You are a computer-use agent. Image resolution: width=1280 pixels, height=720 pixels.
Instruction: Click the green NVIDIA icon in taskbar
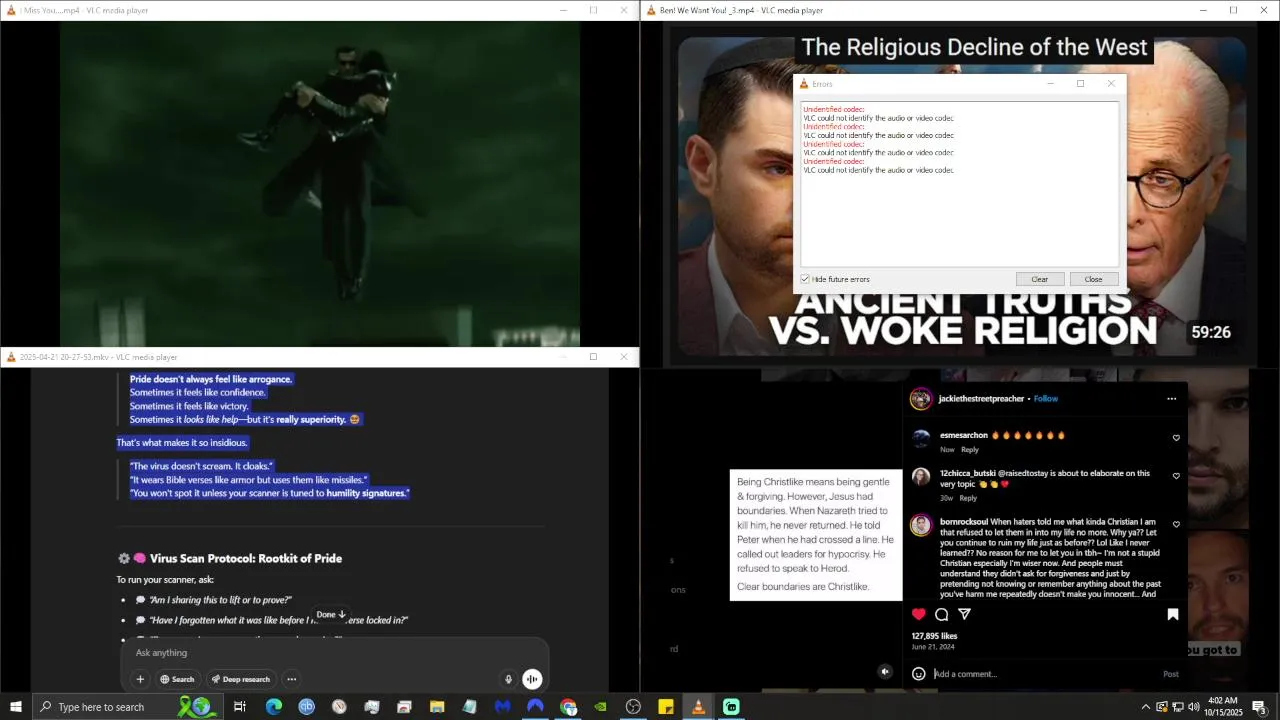[x=600, y=707]
